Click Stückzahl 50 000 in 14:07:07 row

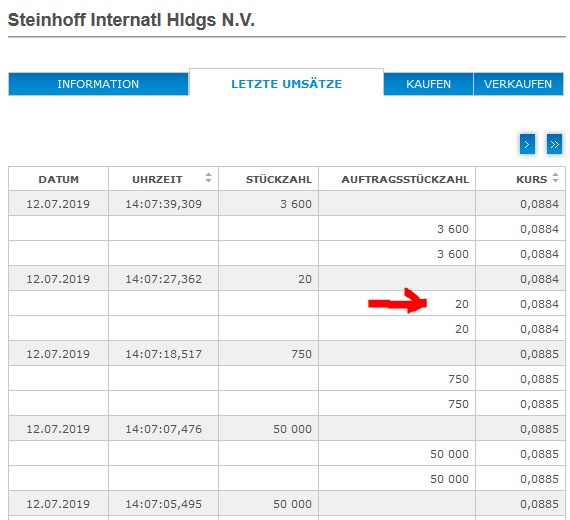(293, 429)
